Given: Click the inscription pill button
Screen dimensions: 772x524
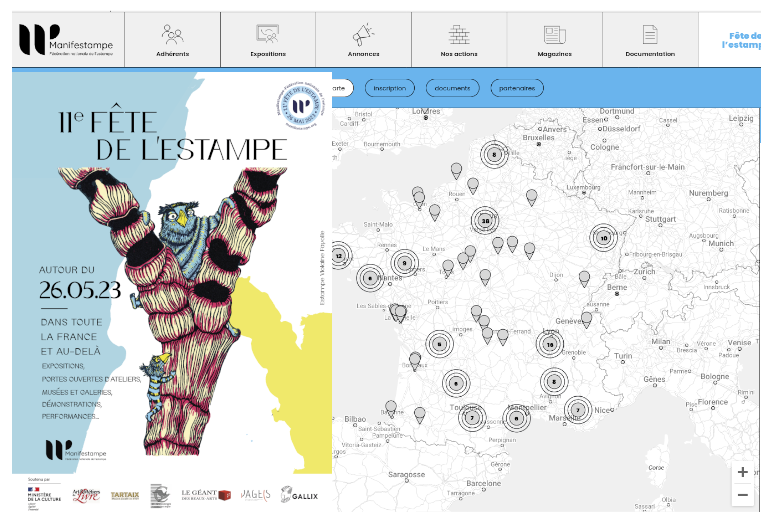Looking at the screenshot, I should coord(389,88).
